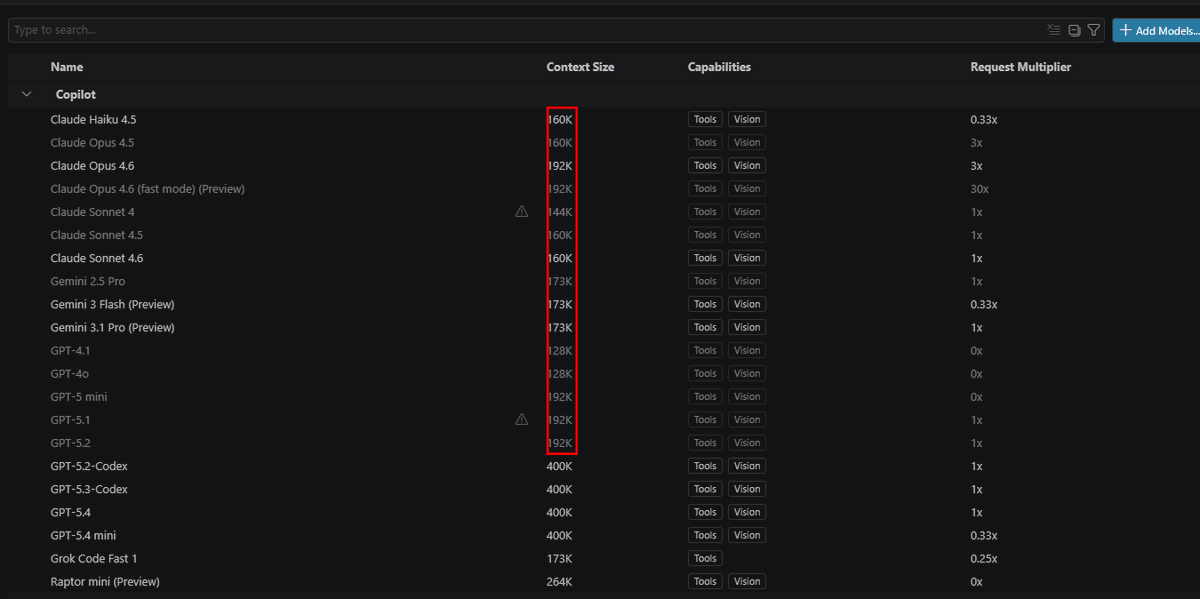Clear the search input icon
Image resolution: width=1200 pixels, height=599 pixels.
pyautogui.click(x=1053, y=30)
